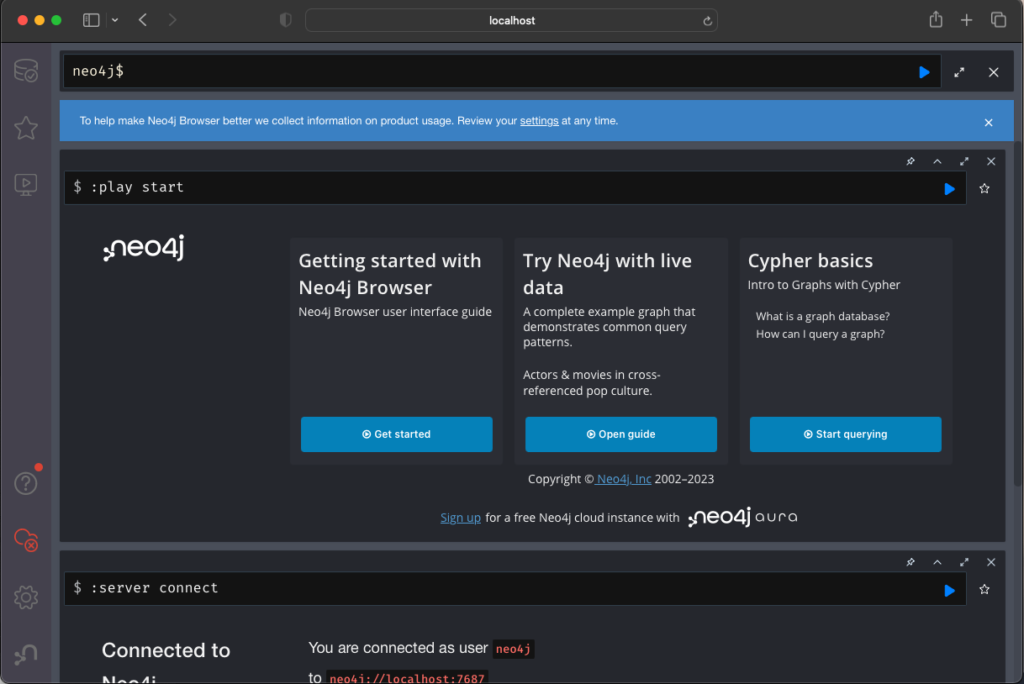
Task: Open the Database Information sidebar icon
Action: click(x=26, y=71)
